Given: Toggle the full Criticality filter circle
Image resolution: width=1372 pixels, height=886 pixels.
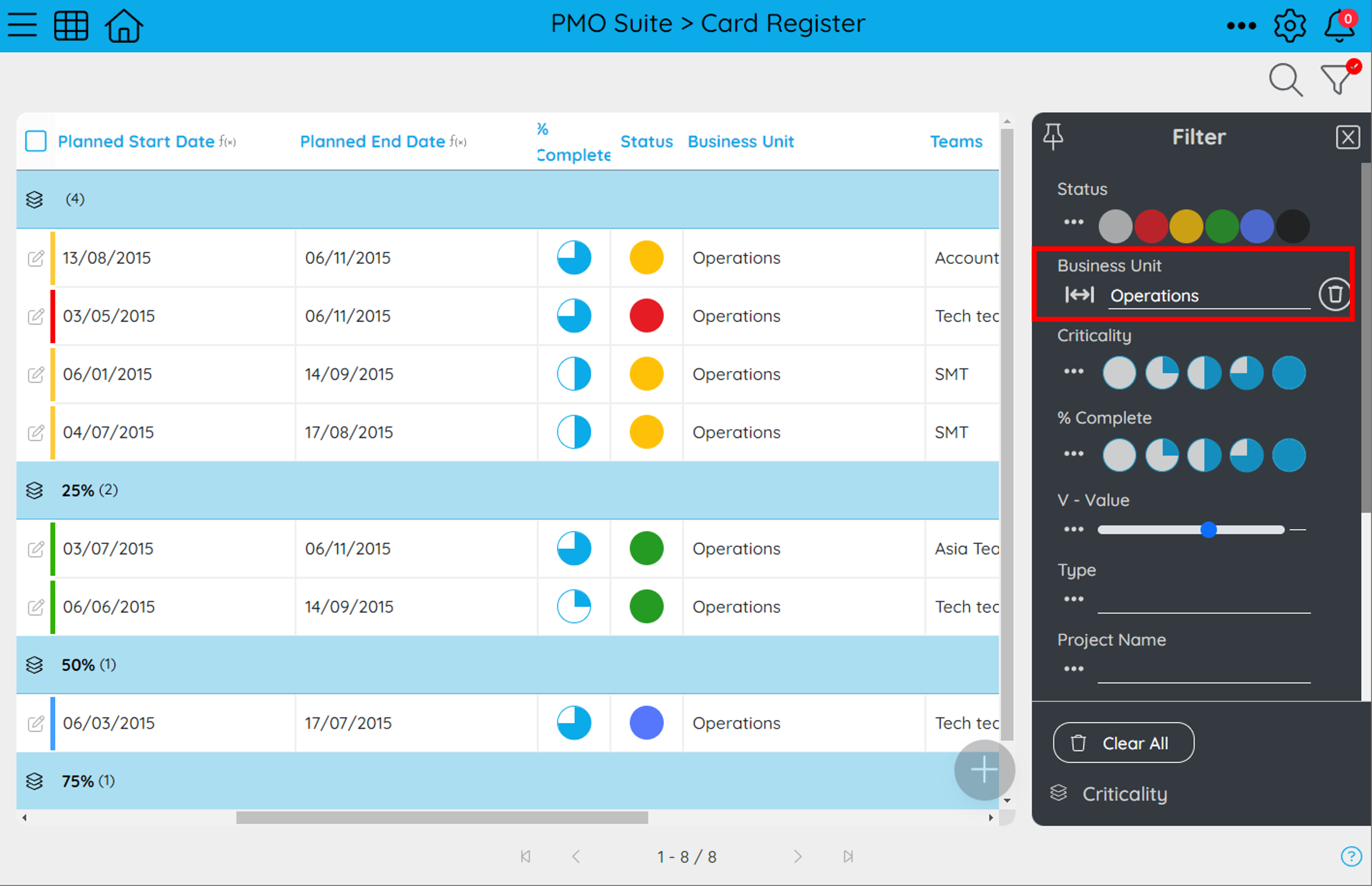Looking at the screenshot, I should (1289, 373).
